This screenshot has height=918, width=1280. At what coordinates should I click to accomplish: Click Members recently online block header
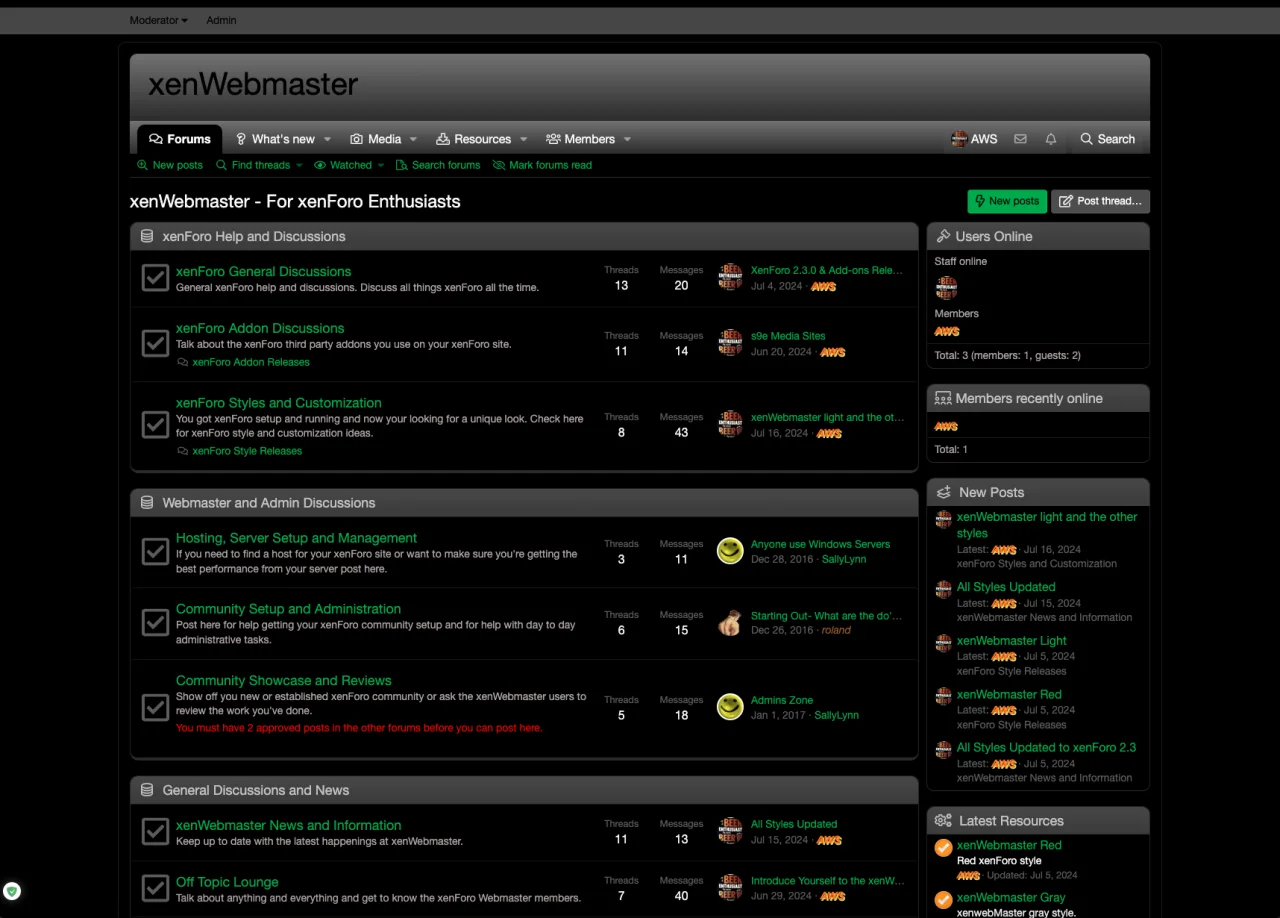[x=1038, y=398]
